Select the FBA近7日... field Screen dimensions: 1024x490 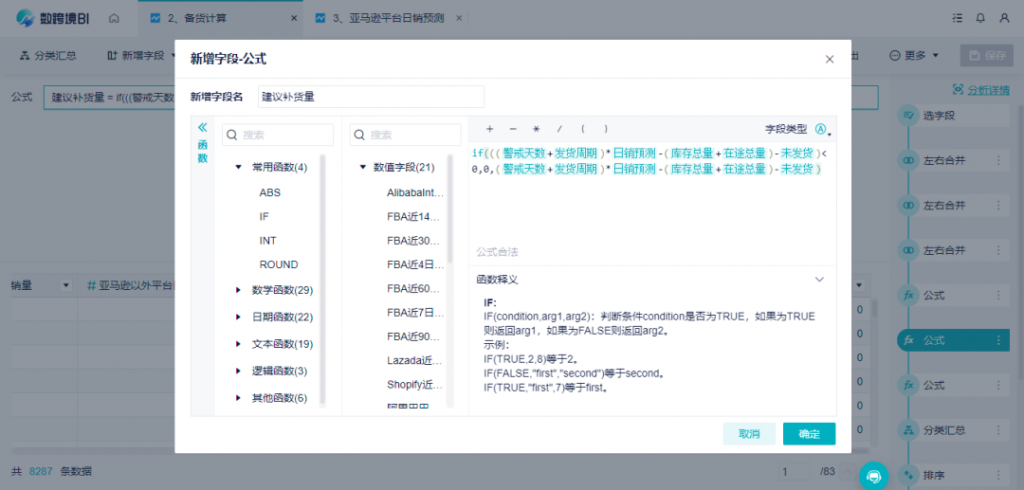click(x=415, y=312)
